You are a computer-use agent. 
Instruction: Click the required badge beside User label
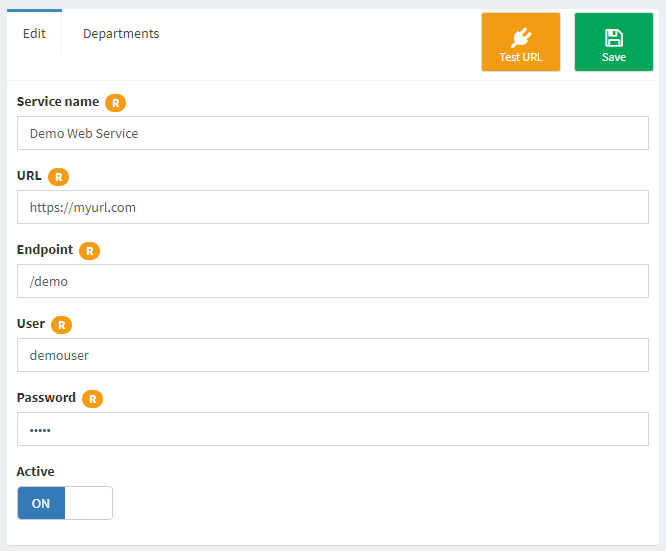tap(62, 325)
